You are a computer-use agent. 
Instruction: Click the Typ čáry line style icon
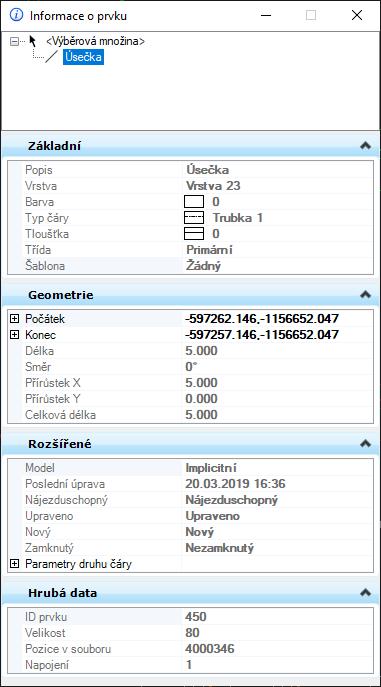click(194, 218)
